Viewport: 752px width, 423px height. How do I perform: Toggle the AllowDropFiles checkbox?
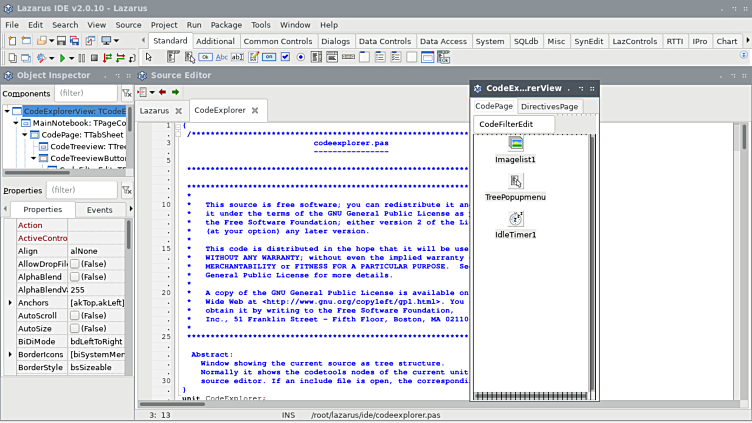(75, 264)
